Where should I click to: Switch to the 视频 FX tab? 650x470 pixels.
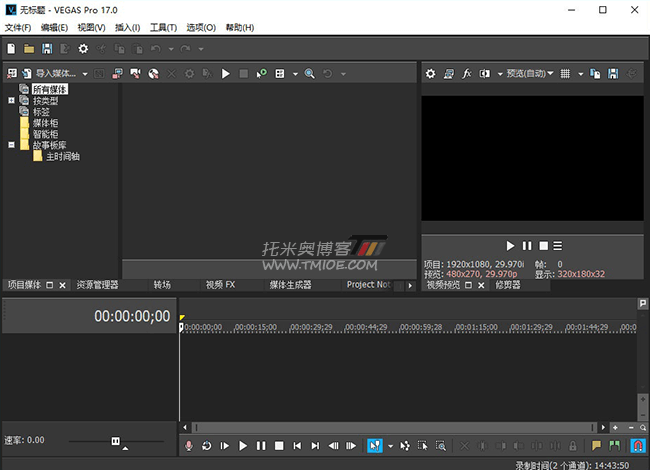click(x=221, y=285)
